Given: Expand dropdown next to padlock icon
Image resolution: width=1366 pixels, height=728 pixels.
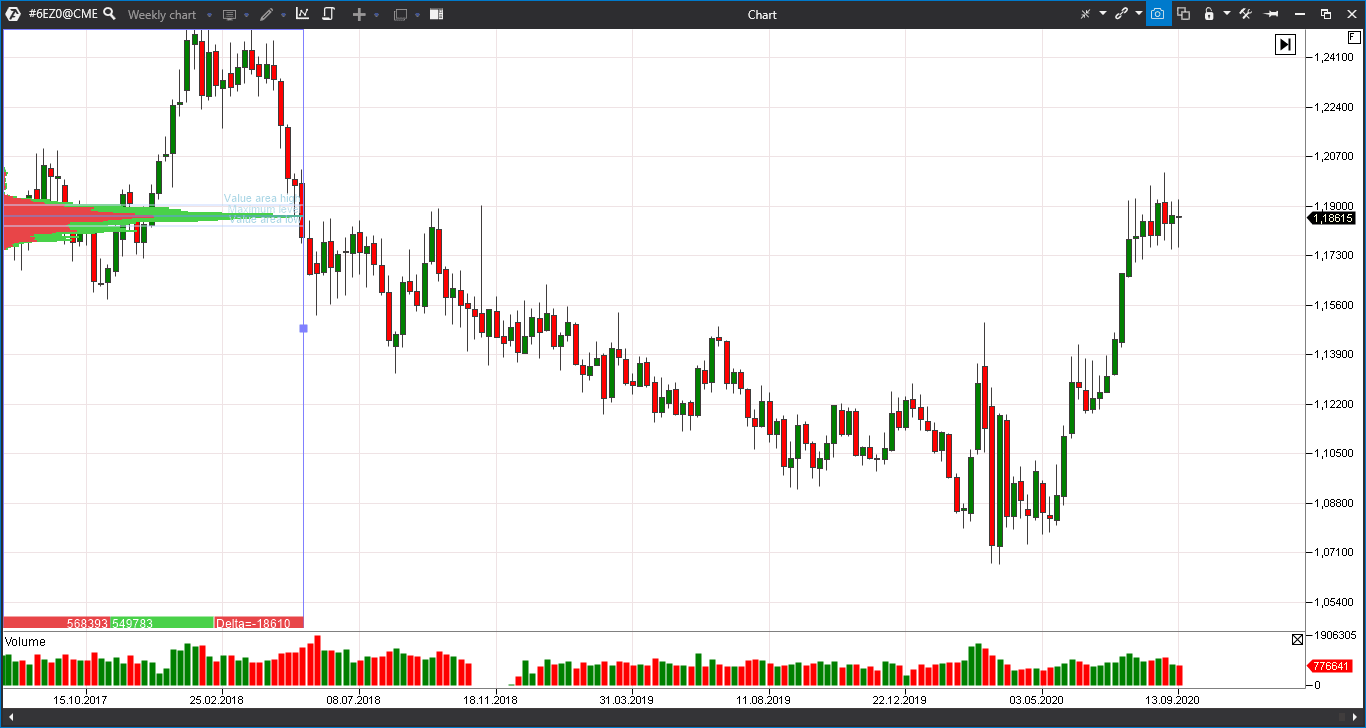Looking at the screenshot, I should point(1226,14).
